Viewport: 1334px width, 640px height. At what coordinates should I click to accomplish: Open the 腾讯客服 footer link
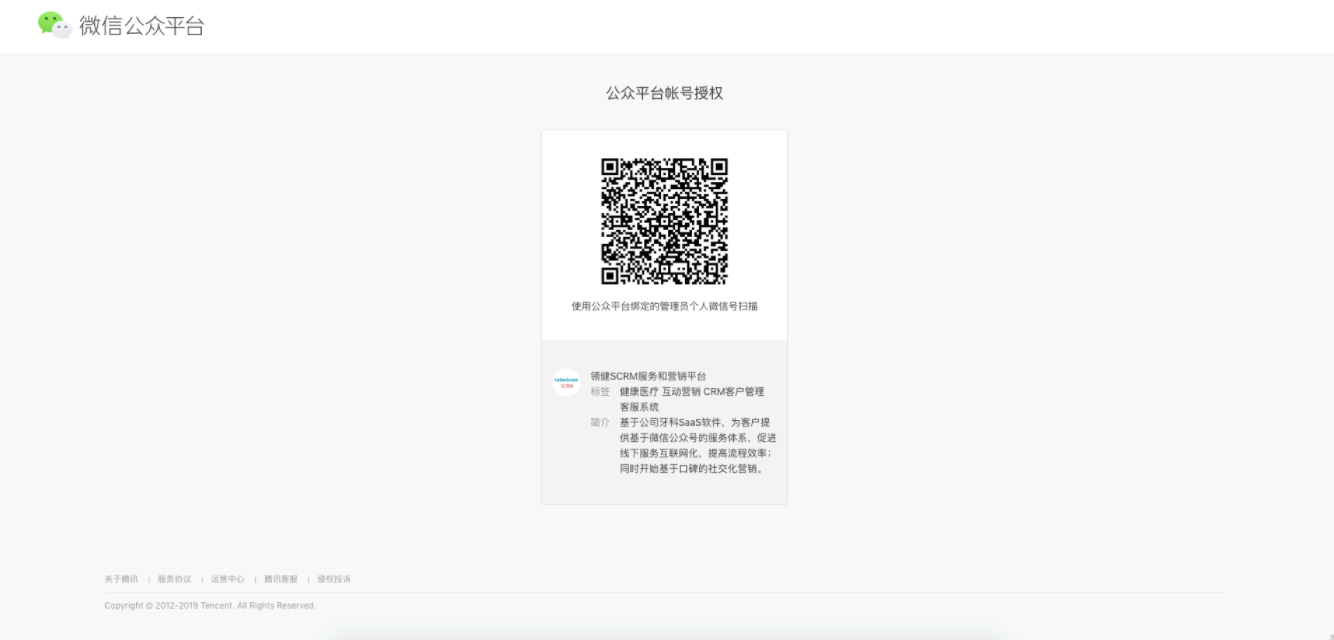coord(281,579)
